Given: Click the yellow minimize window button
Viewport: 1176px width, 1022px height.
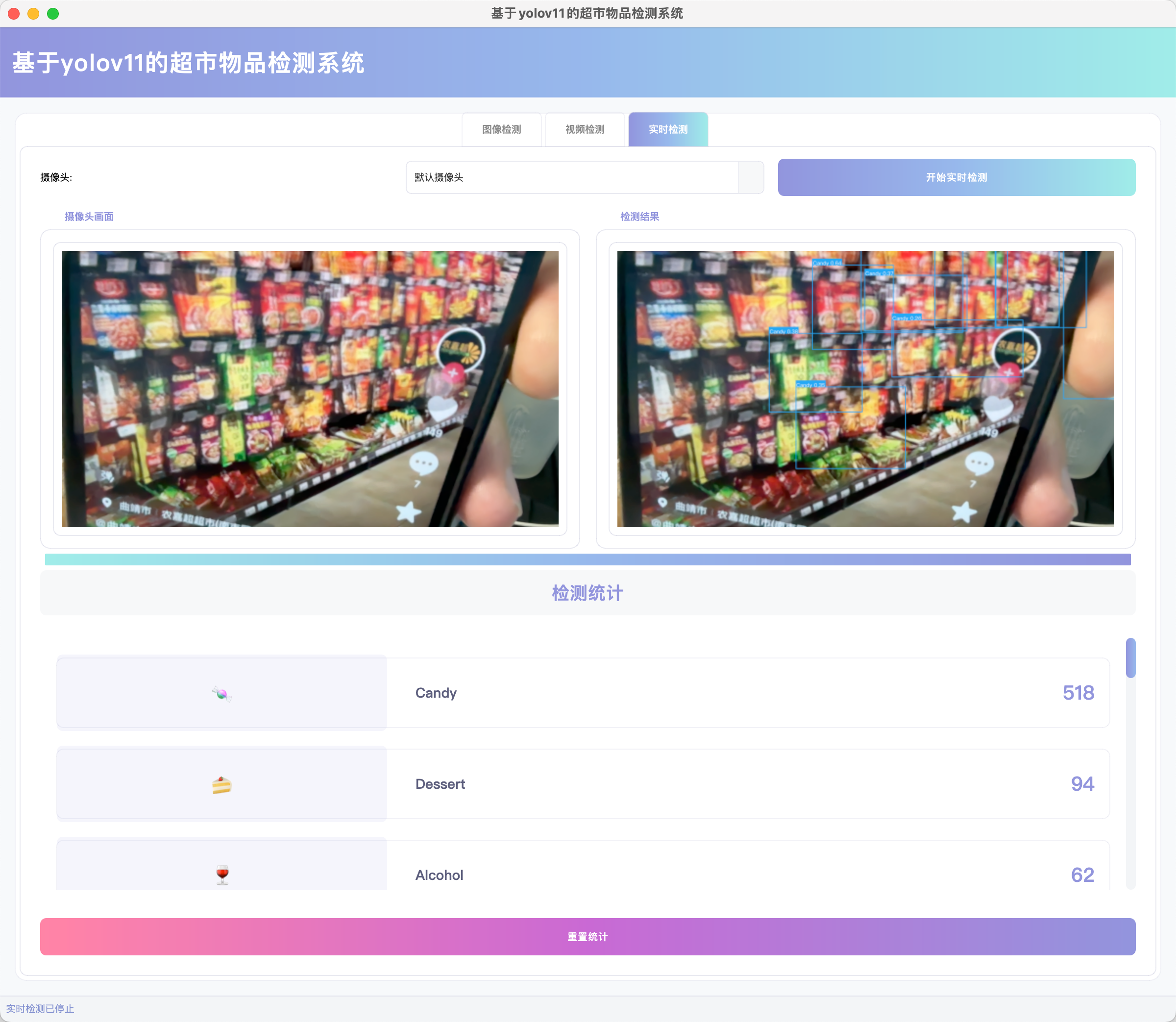Looking at the screenshot, I should [34, 14].
